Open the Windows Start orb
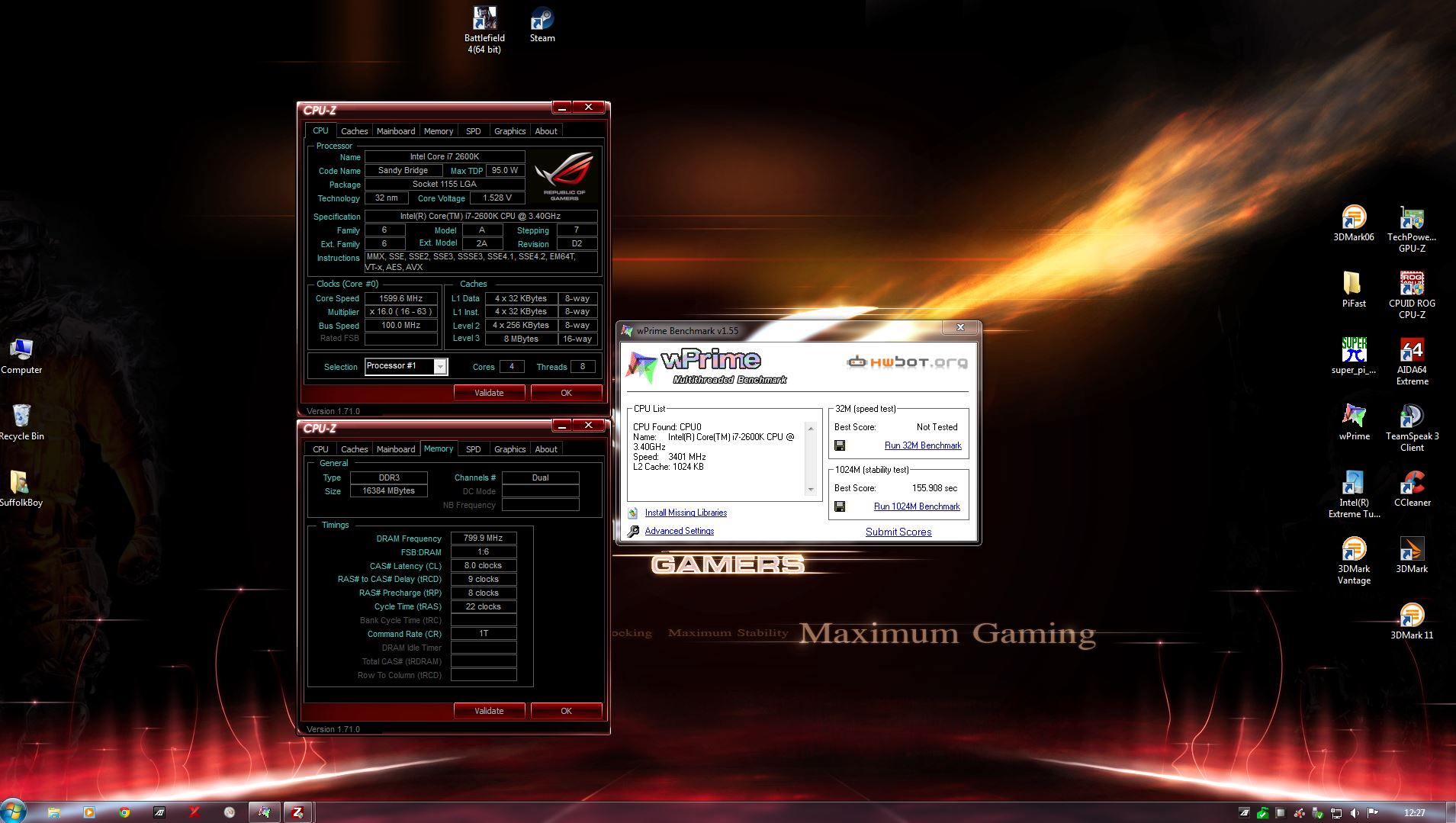 tap(14, 812)
